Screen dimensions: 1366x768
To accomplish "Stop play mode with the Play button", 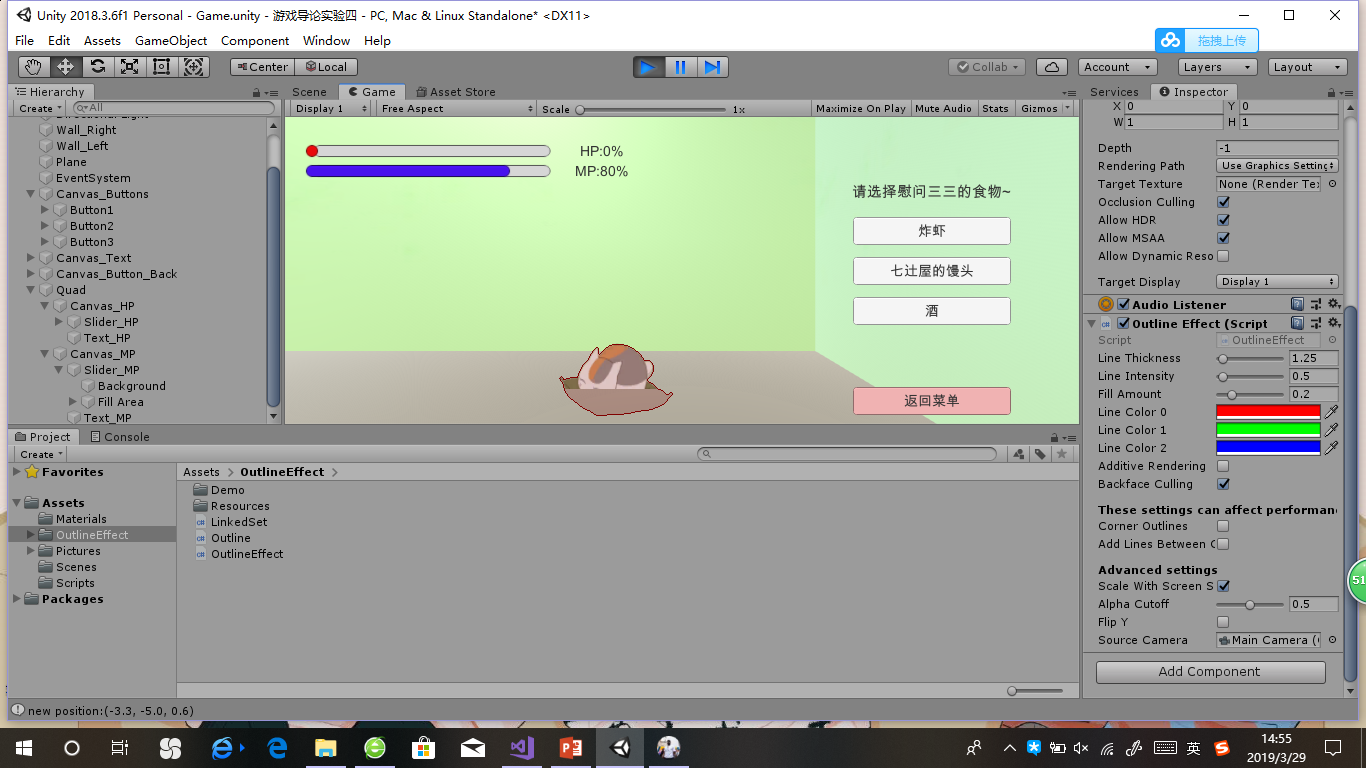I will pyautogui.click(x=647, y=66).
